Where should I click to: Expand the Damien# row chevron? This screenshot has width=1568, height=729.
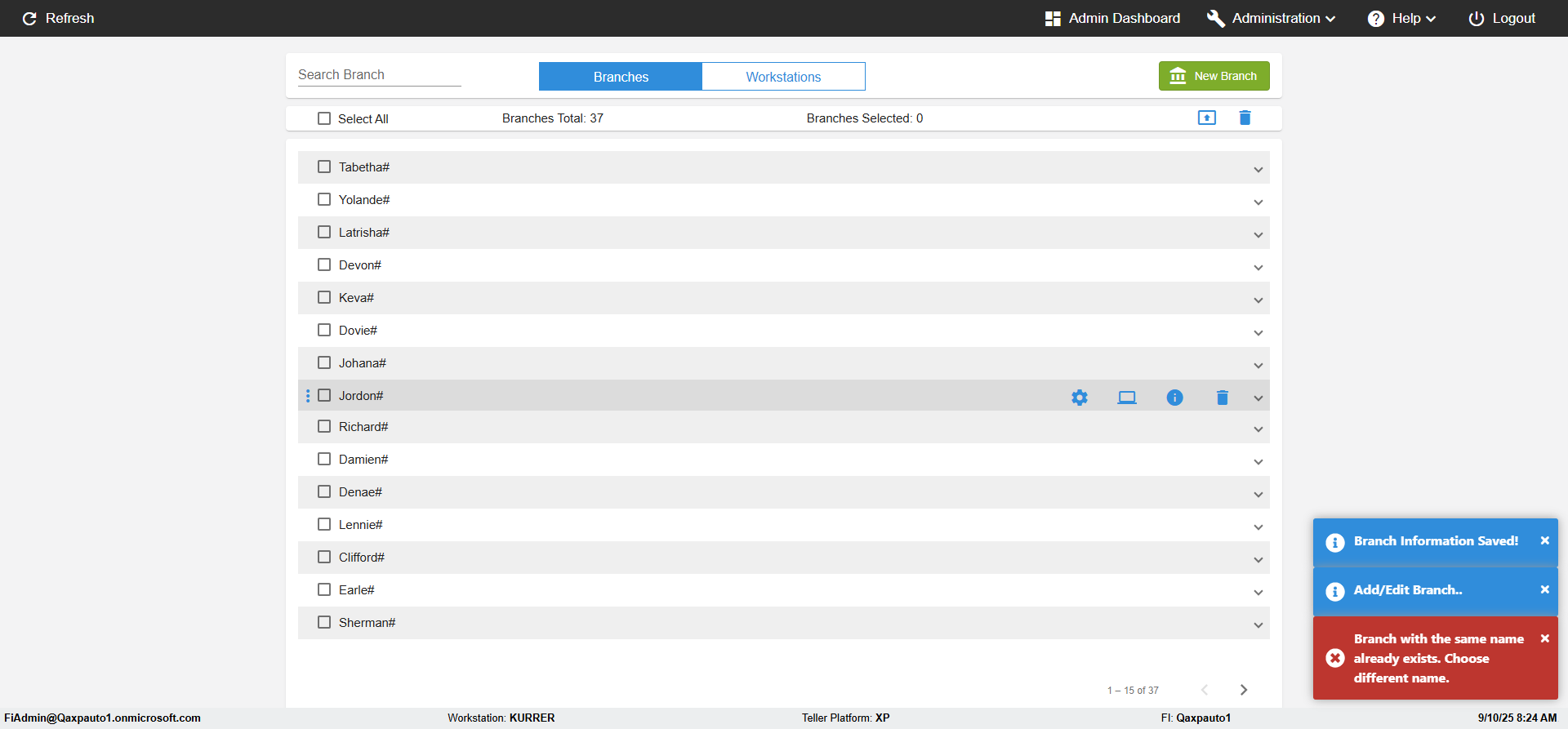tap(1258, 462)
